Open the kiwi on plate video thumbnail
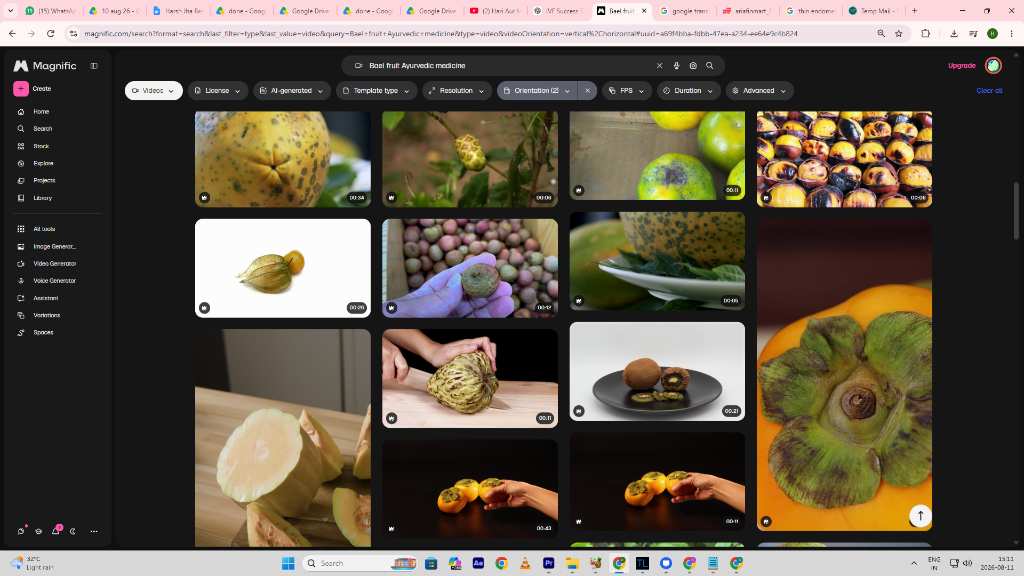This screenshot has width=1024, height=576. (x=657, y=371)
